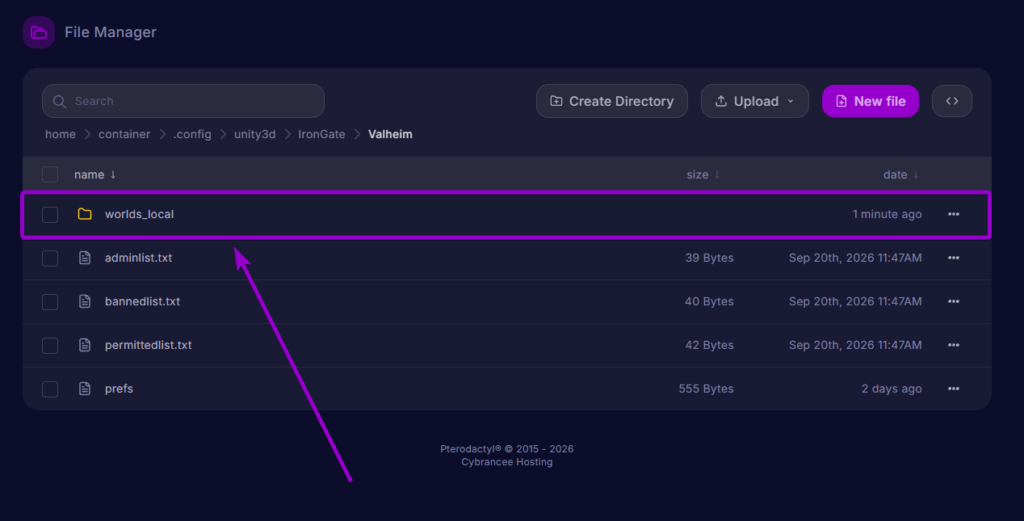This screenshot has height=521, width=1024.
Task: Open permittedlist.txt file name
Action: [148, 345]
